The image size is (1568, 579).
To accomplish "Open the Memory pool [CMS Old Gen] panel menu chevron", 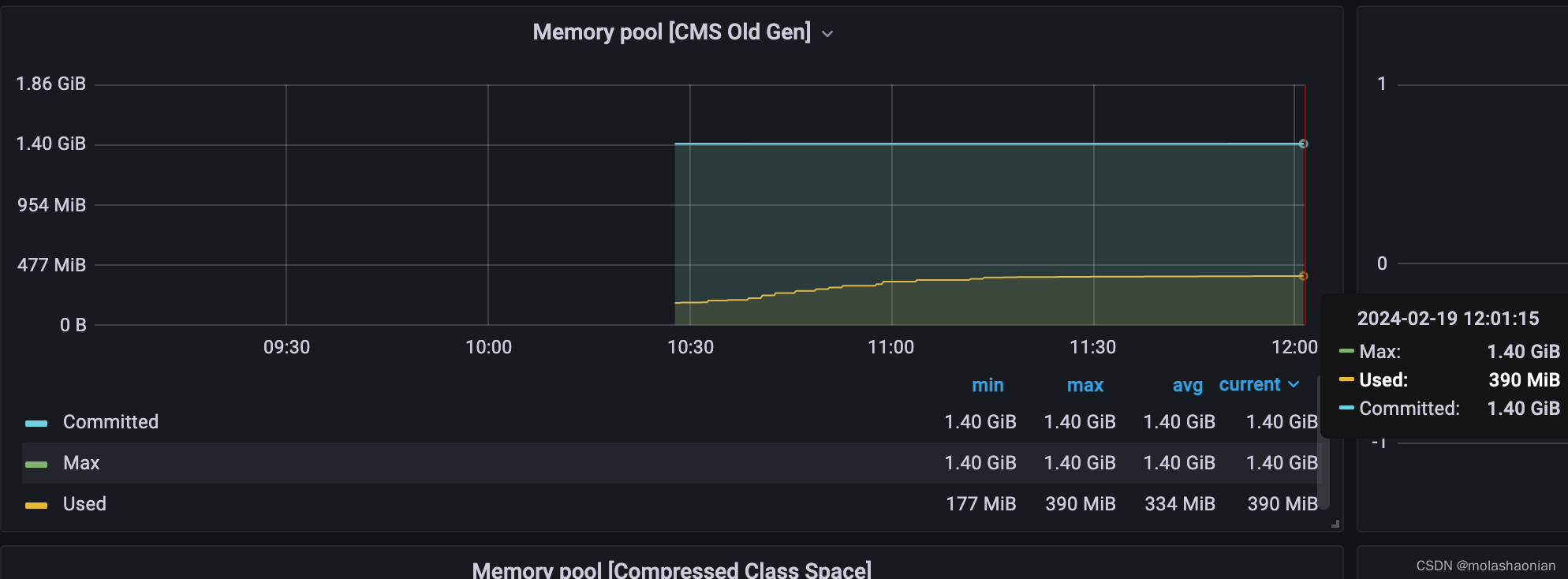I will click(827, 34).
